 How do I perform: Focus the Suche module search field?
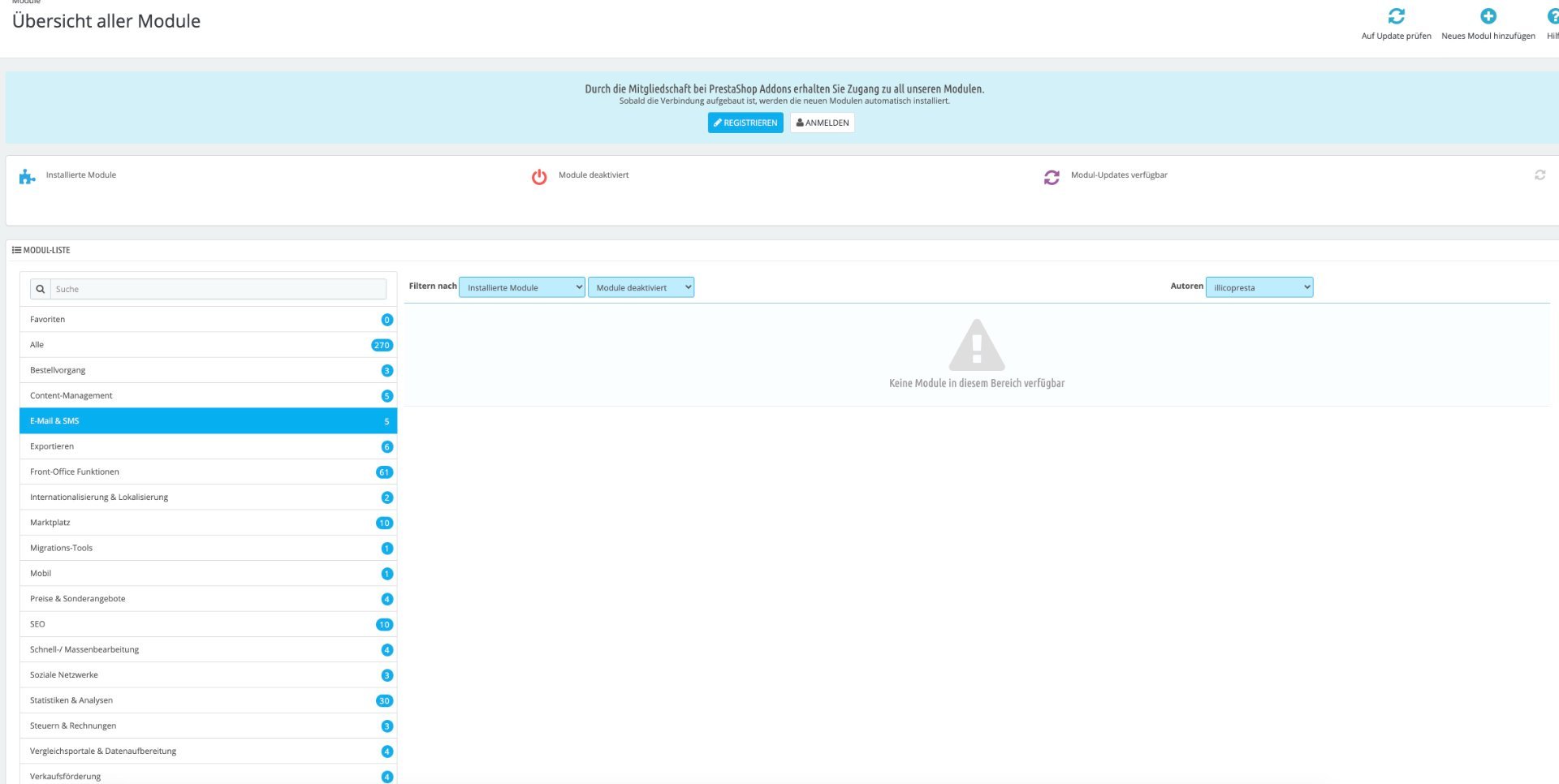pos(218,289)
